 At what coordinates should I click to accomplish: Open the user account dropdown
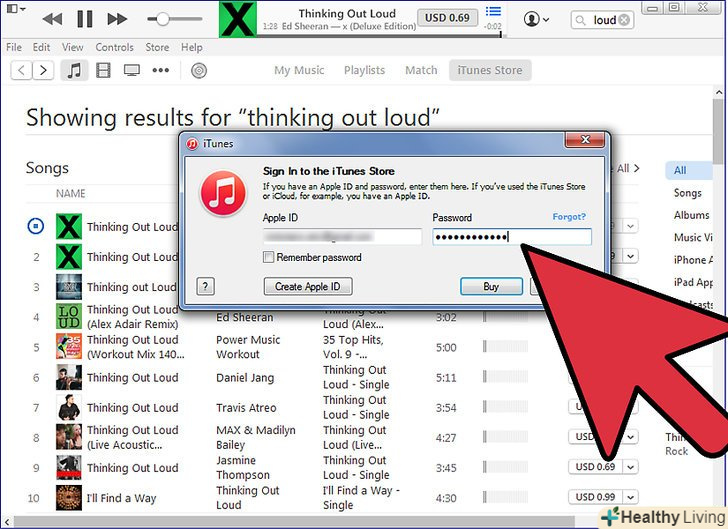pyautogui.click(x=537, y=19)
